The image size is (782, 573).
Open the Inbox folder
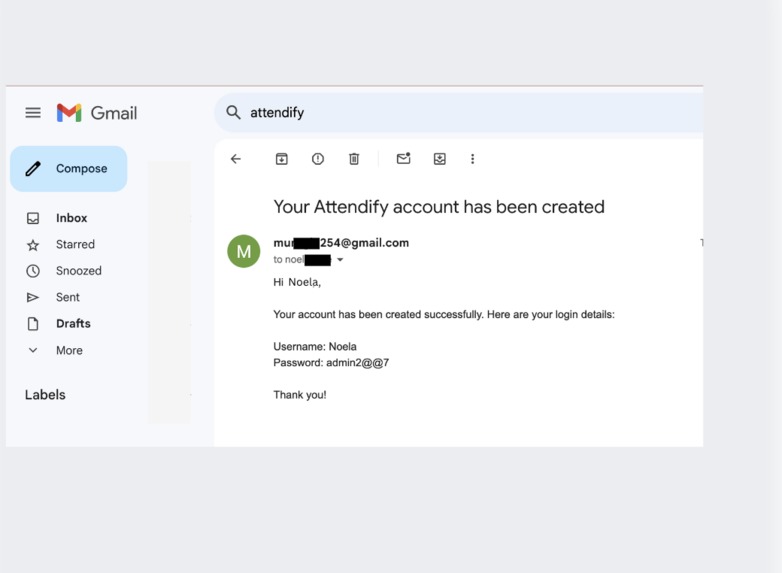(71, 218)
